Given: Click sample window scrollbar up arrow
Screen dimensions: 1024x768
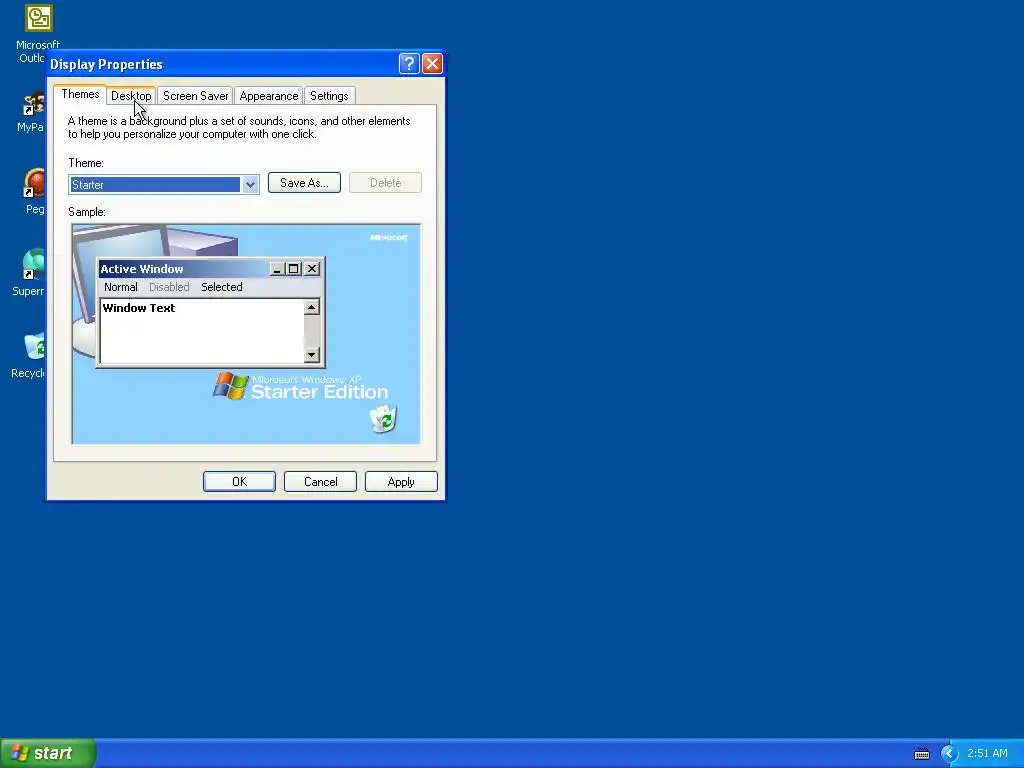Looking at the screenshot, I should (x=312, y=308).
